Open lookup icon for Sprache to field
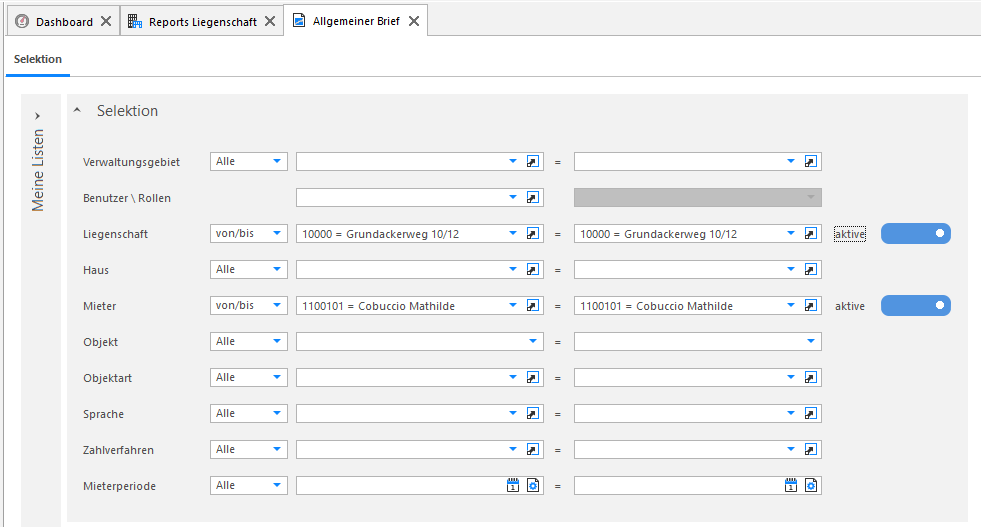 [810, 414]
